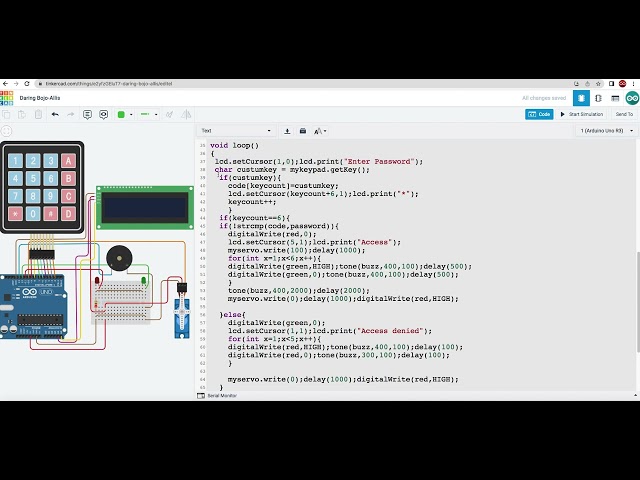
Task: Open the browser three-dot menu
Action: (x=633, y=84)
